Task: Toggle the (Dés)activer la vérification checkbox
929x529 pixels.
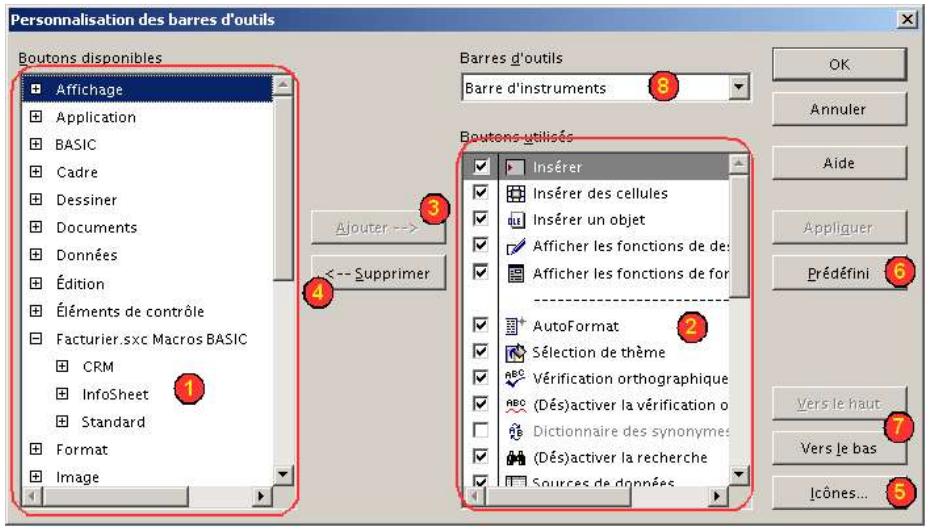Action: tap(480, 404)
